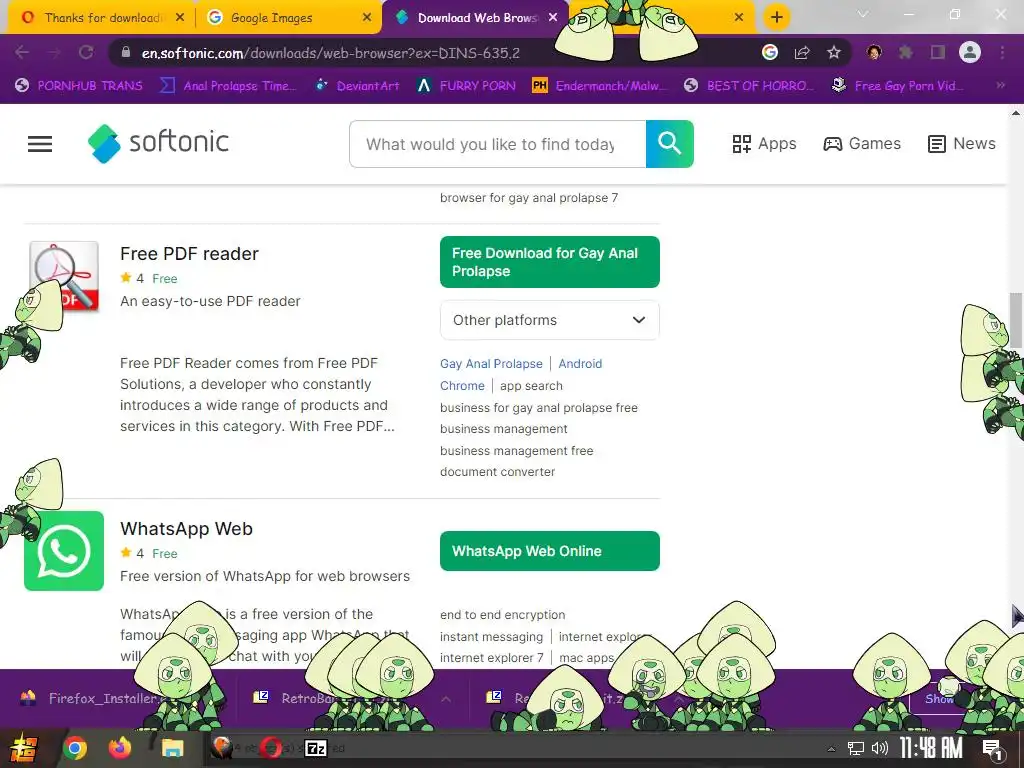The width and height of the screenshot is (1024, 768).
Task: Select the document converter tag
Action: (x=498, y=472)
